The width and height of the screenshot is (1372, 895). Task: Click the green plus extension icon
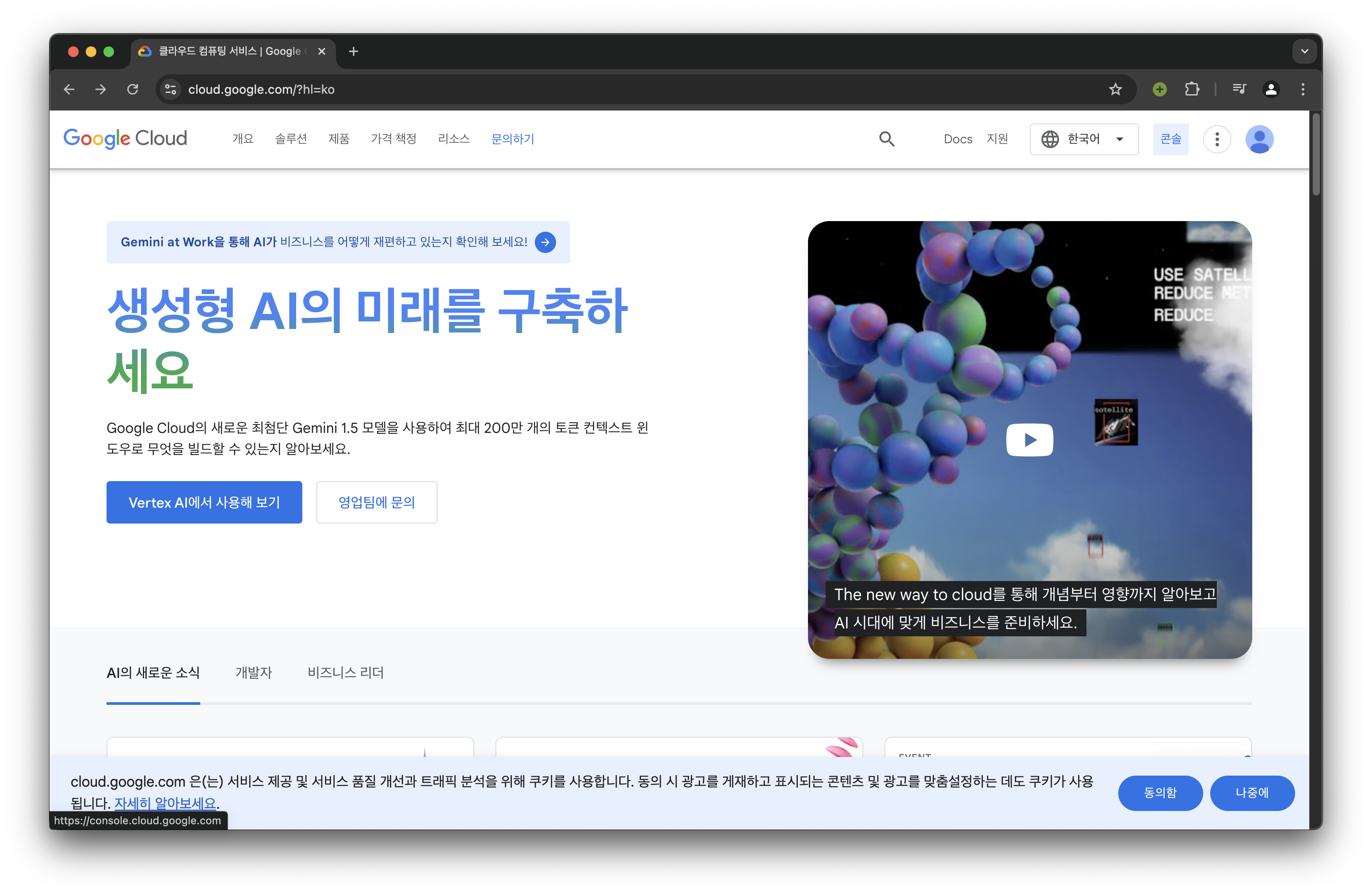pos(1159,89)
